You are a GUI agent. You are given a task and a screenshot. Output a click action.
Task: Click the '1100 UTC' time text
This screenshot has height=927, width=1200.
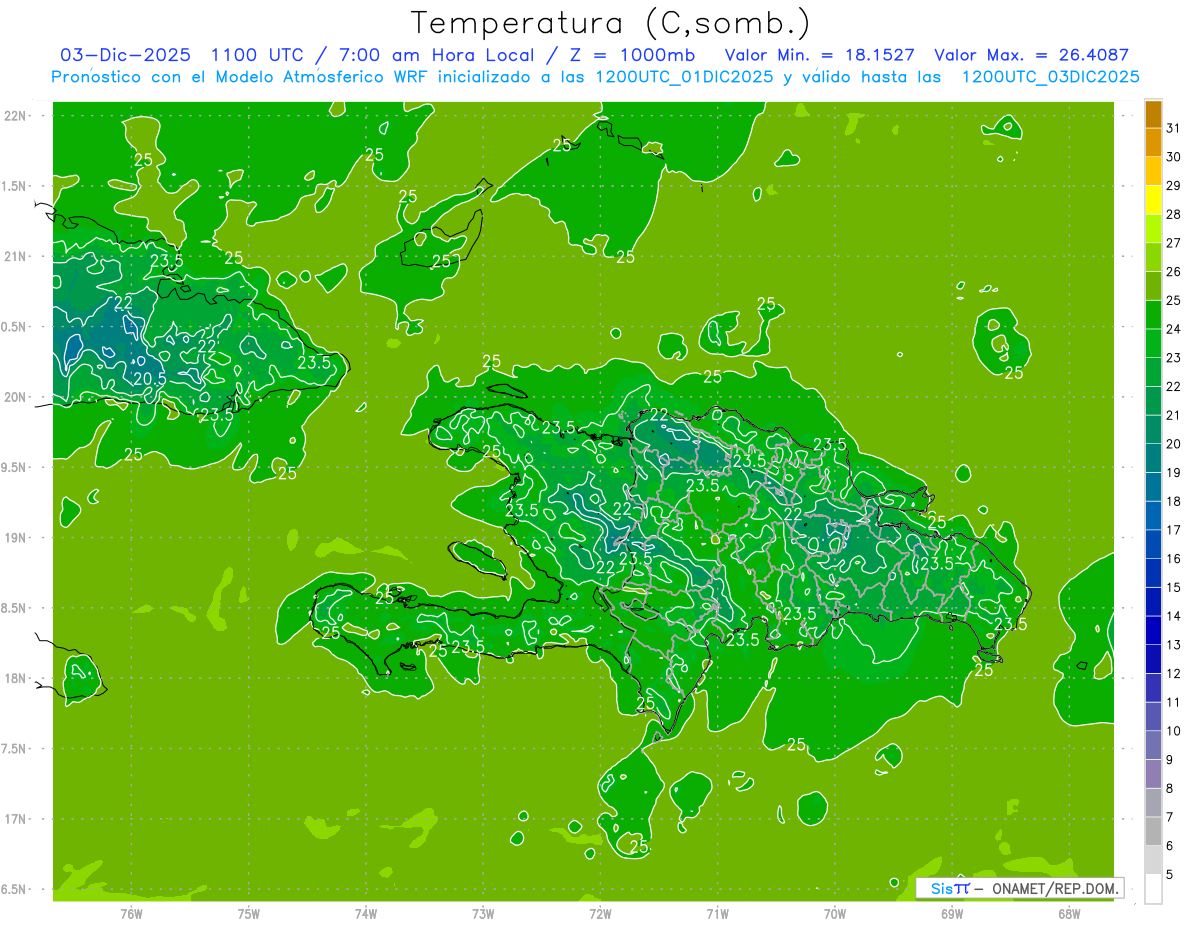tap(255, 55)
